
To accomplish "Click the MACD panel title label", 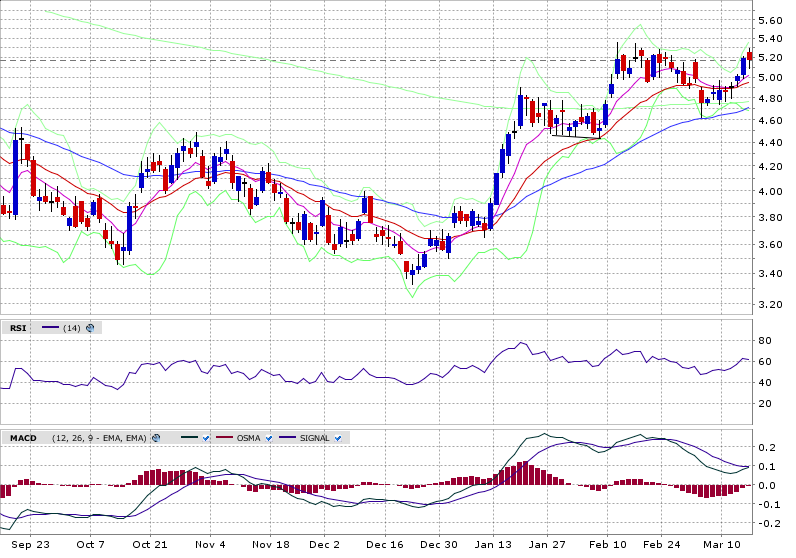I will [x=21, y=438].
